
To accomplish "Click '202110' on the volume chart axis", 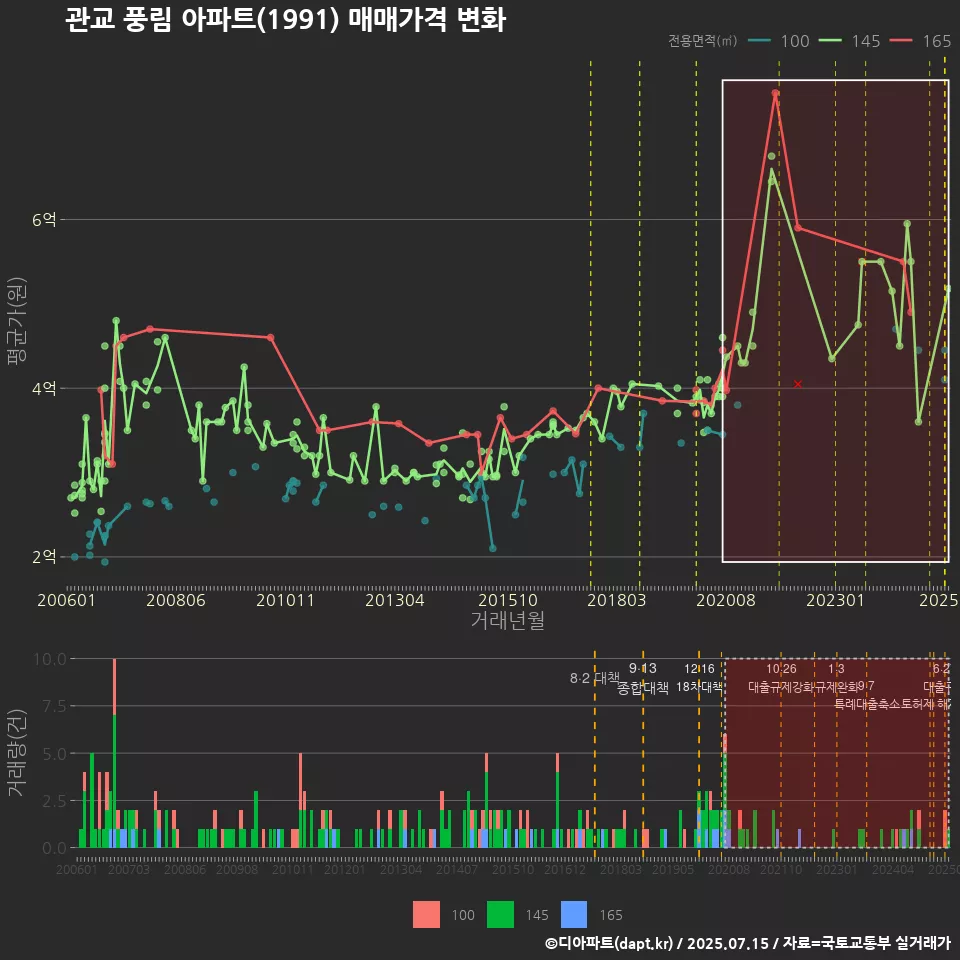I will (781, 869).
